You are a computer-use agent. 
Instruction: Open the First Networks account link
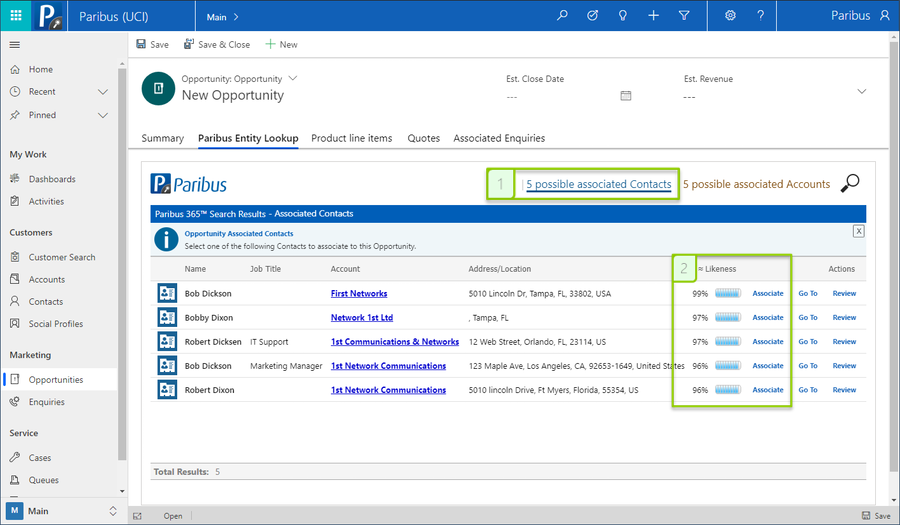tap(359, 293)
